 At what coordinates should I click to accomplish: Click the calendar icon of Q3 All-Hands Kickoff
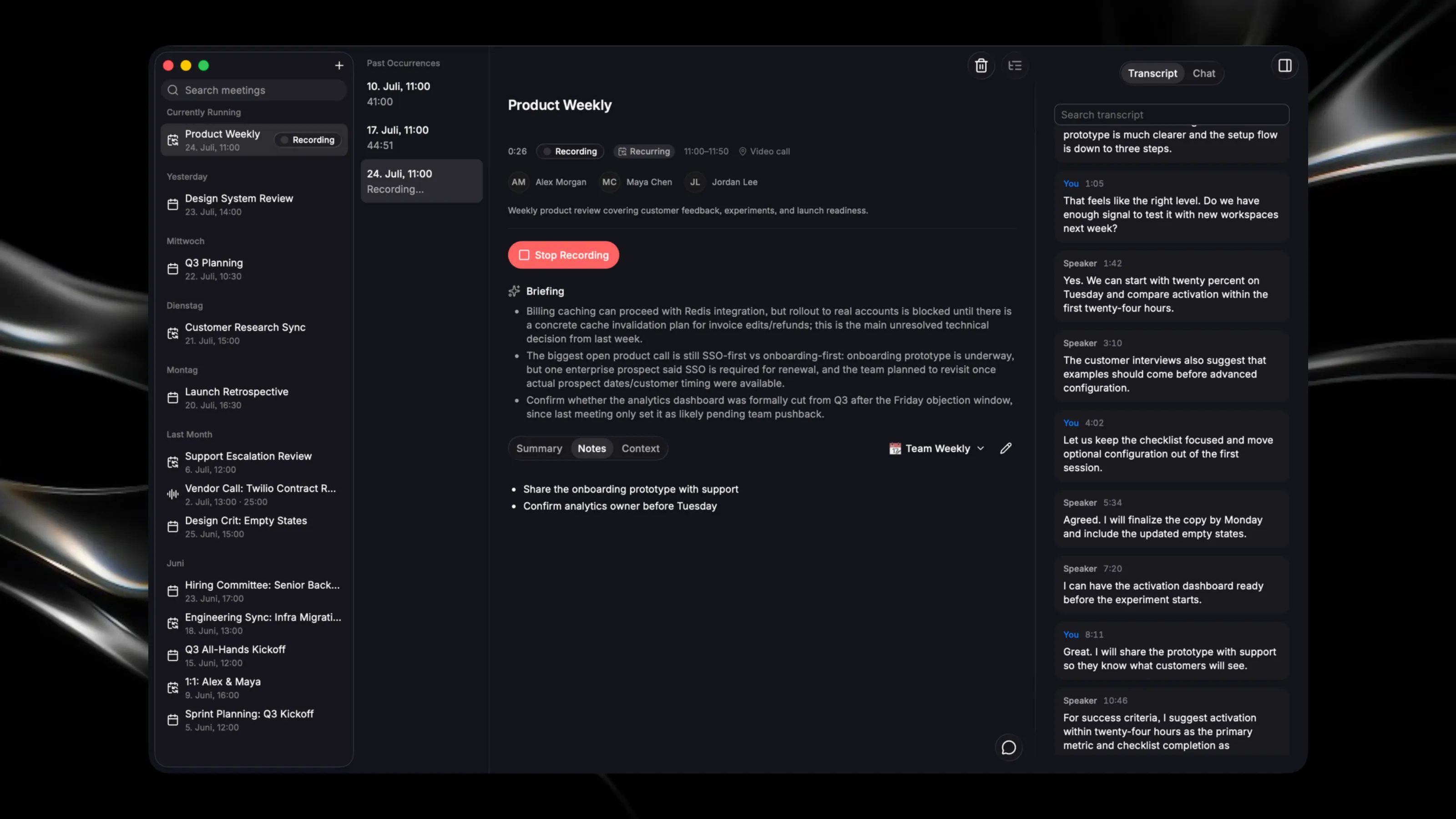click(173, 656)
